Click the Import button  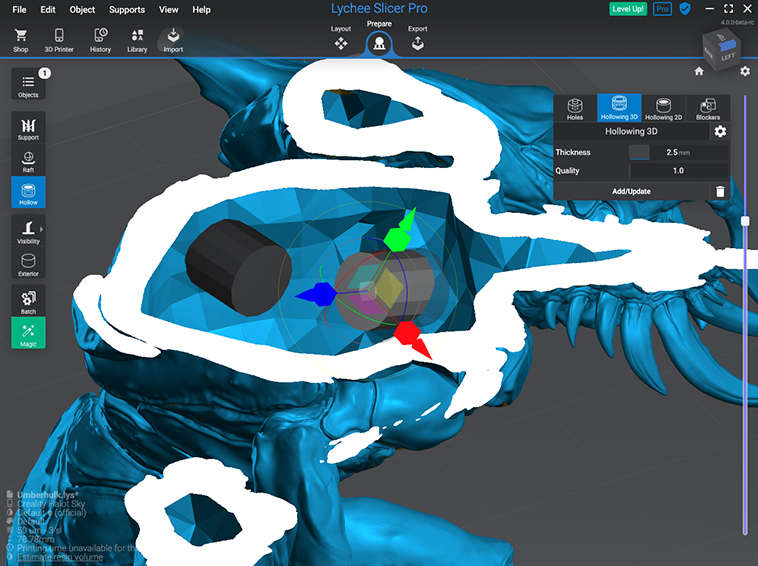[173, 40]
